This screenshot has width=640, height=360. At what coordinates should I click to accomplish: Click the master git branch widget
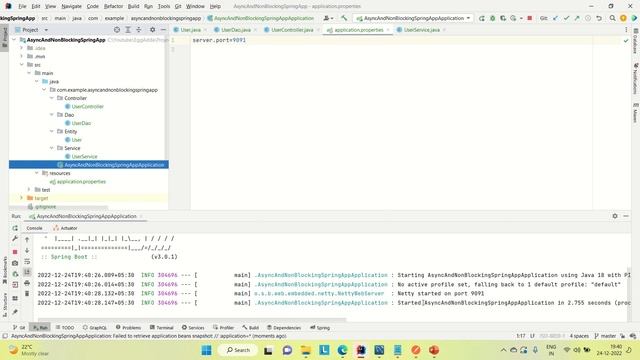pyautogui.click(x=605, y=336)
